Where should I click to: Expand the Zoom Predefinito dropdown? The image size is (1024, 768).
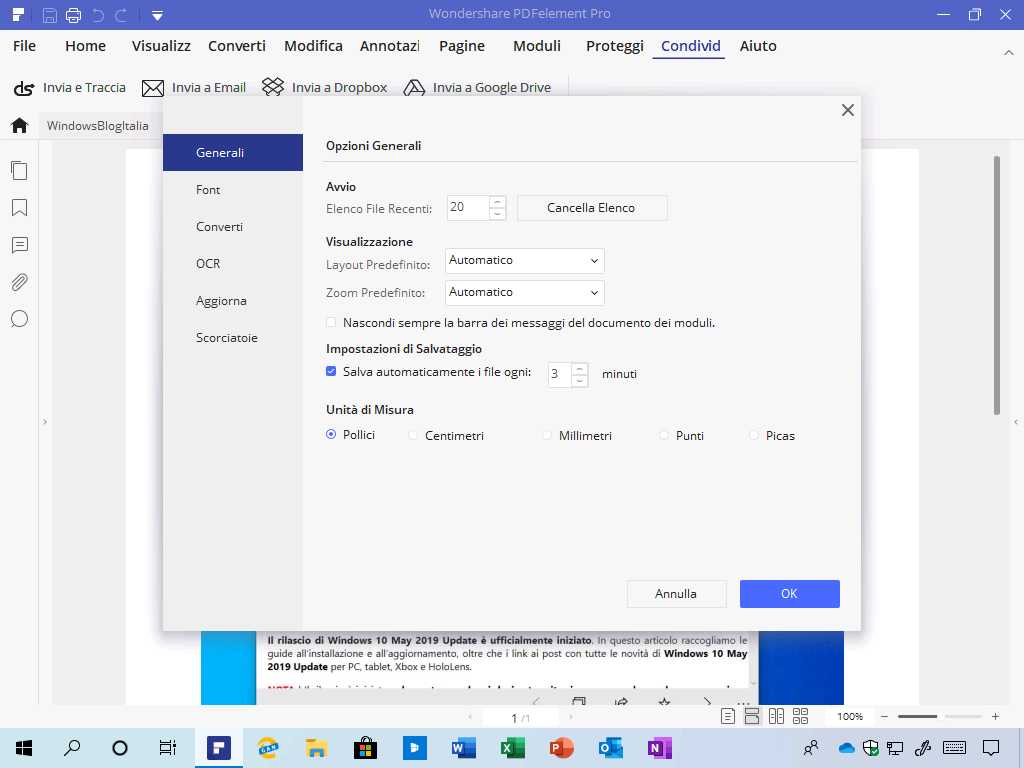pos(524,293)
